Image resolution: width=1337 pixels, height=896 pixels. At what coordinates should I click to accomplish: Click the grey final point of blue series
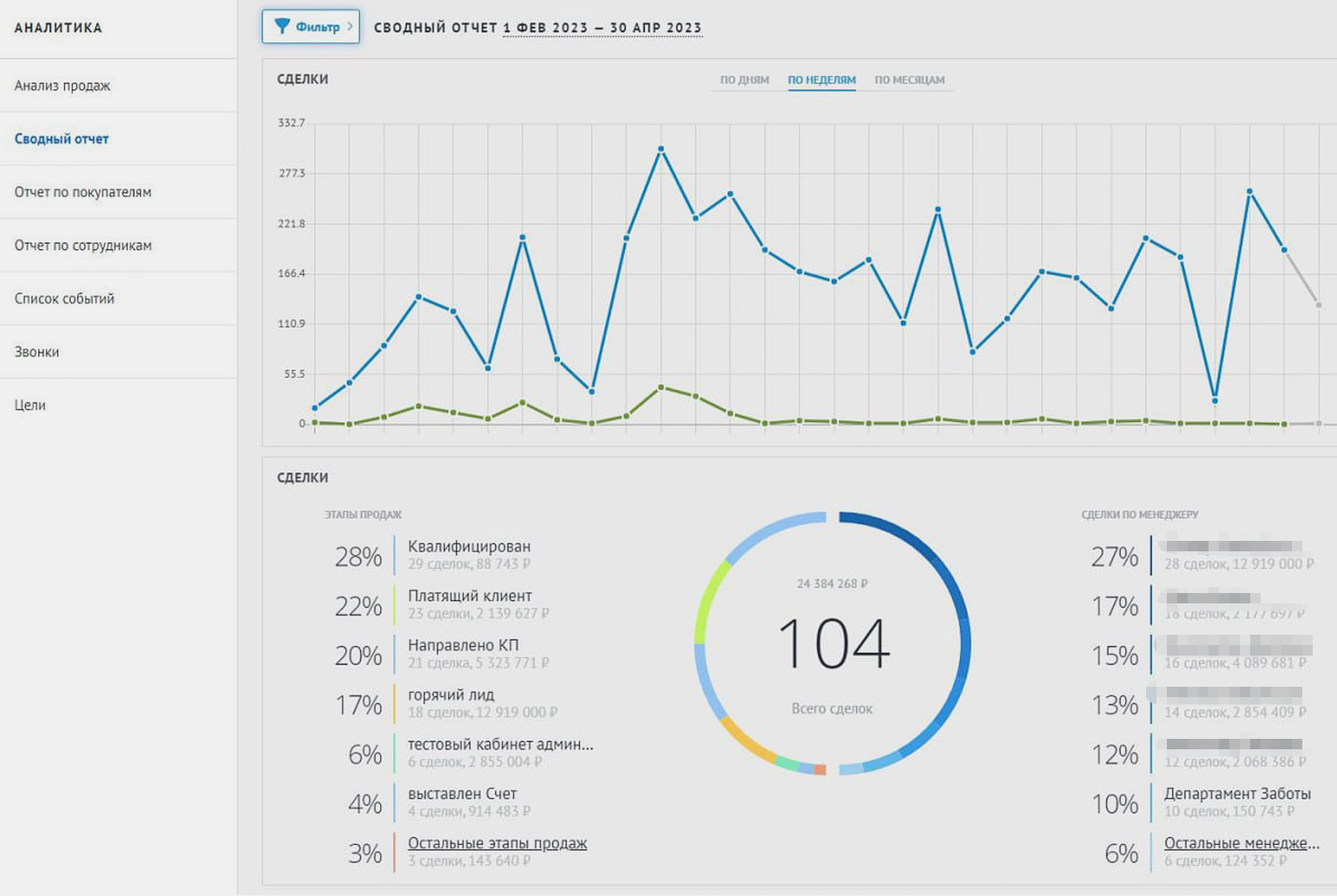(x=1319, y=305)
